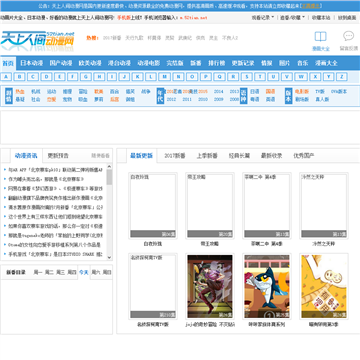
Task: Open 国产动漫 in the navigation bar
Action: pos(61,63)
